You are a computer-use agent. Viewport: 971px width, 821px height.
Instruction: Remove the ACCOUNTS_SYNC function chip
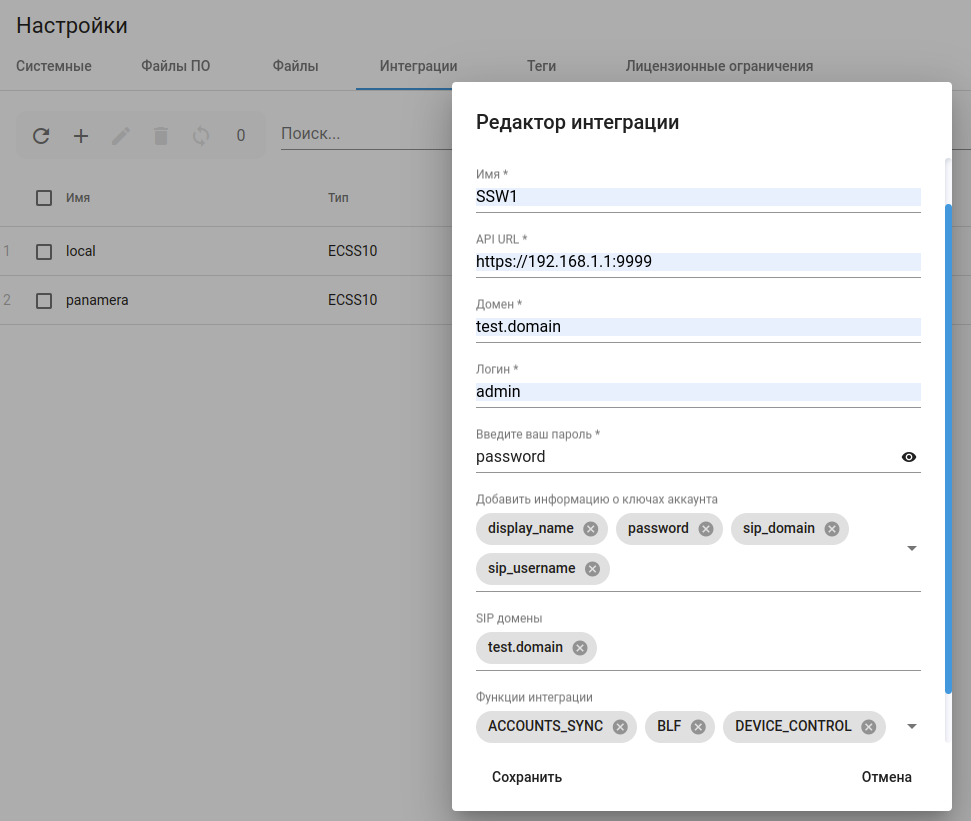(620, 727)
